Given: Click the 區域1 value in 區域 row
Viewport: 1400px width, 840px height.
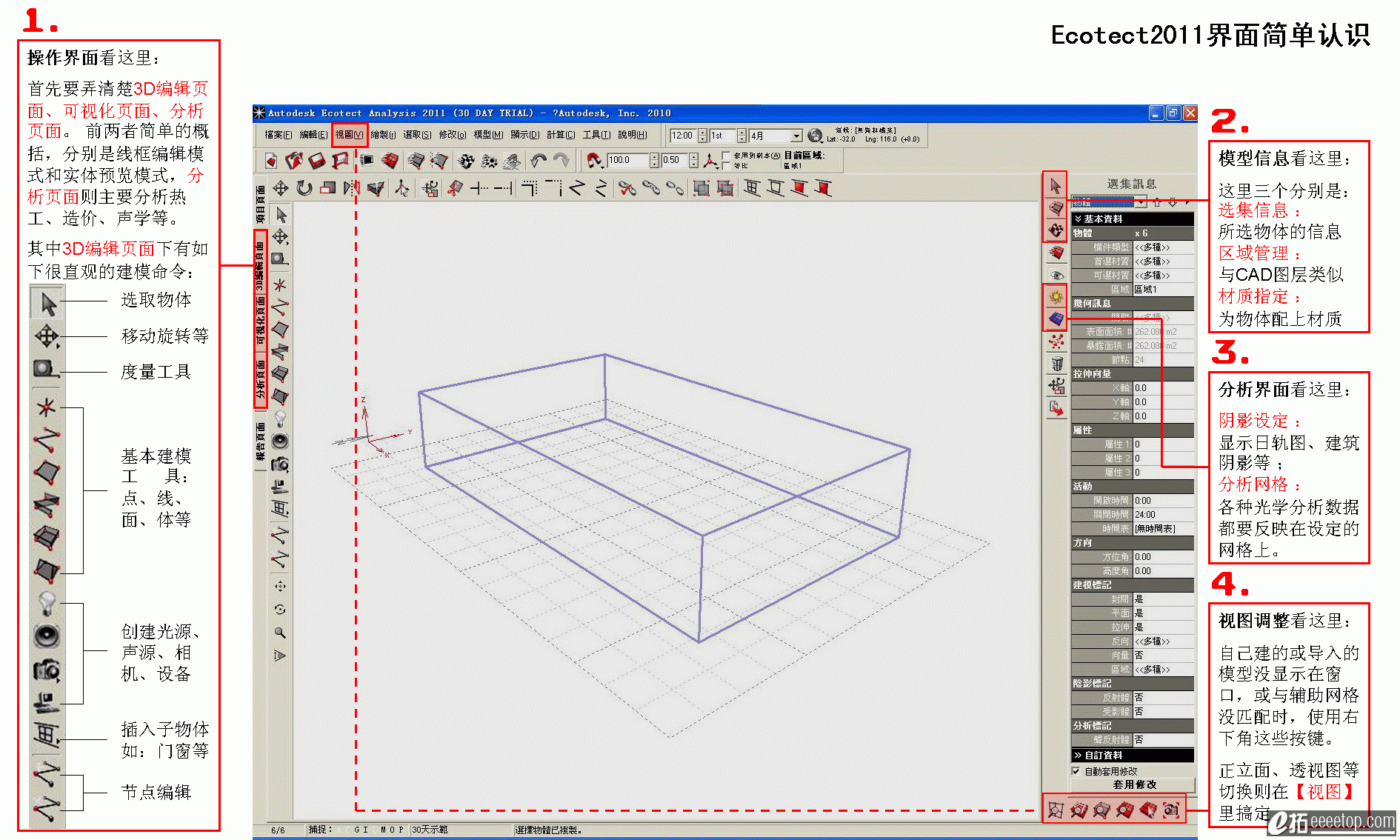Looking at the screenshot, I should (1164, 290).
